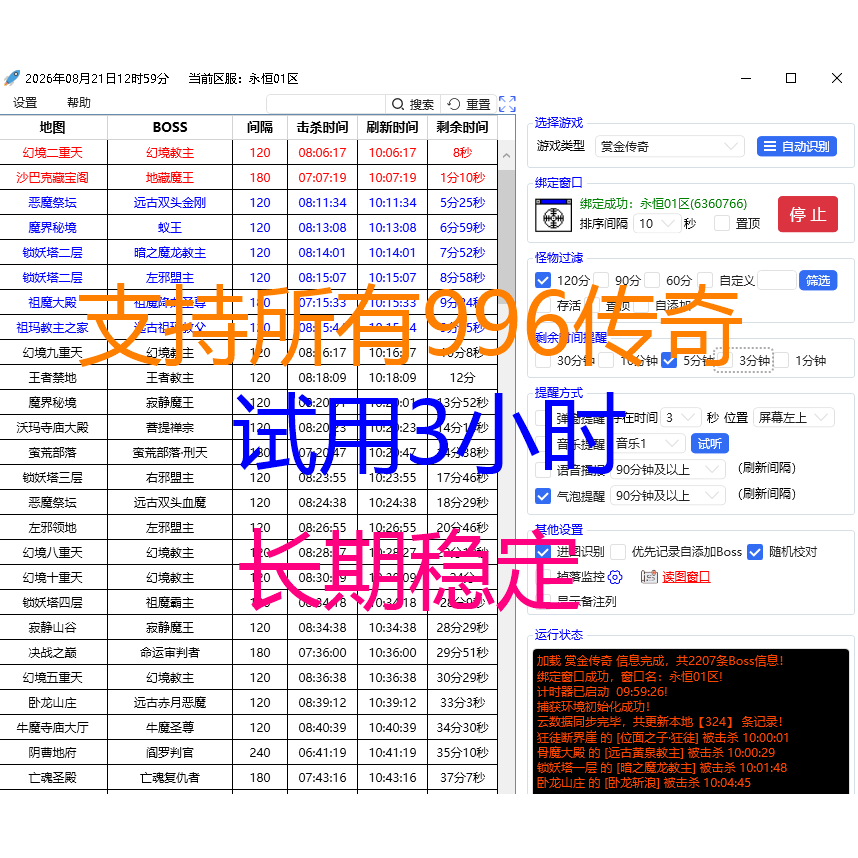The image size is (858, 858).
Task: Minimize the window from the title bar
Action: point(746,78)
